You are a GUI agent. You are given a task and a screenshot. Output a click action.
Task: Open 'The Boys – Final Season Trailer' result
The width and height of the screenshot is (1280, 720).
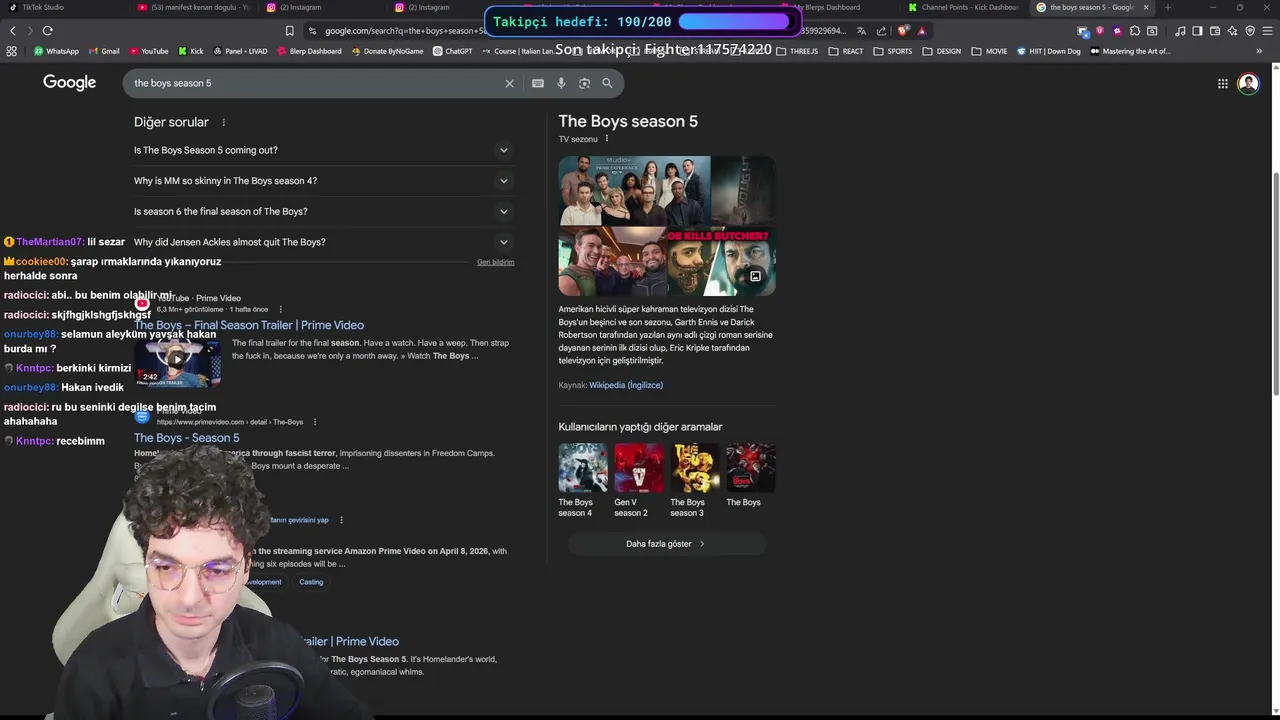249,325
